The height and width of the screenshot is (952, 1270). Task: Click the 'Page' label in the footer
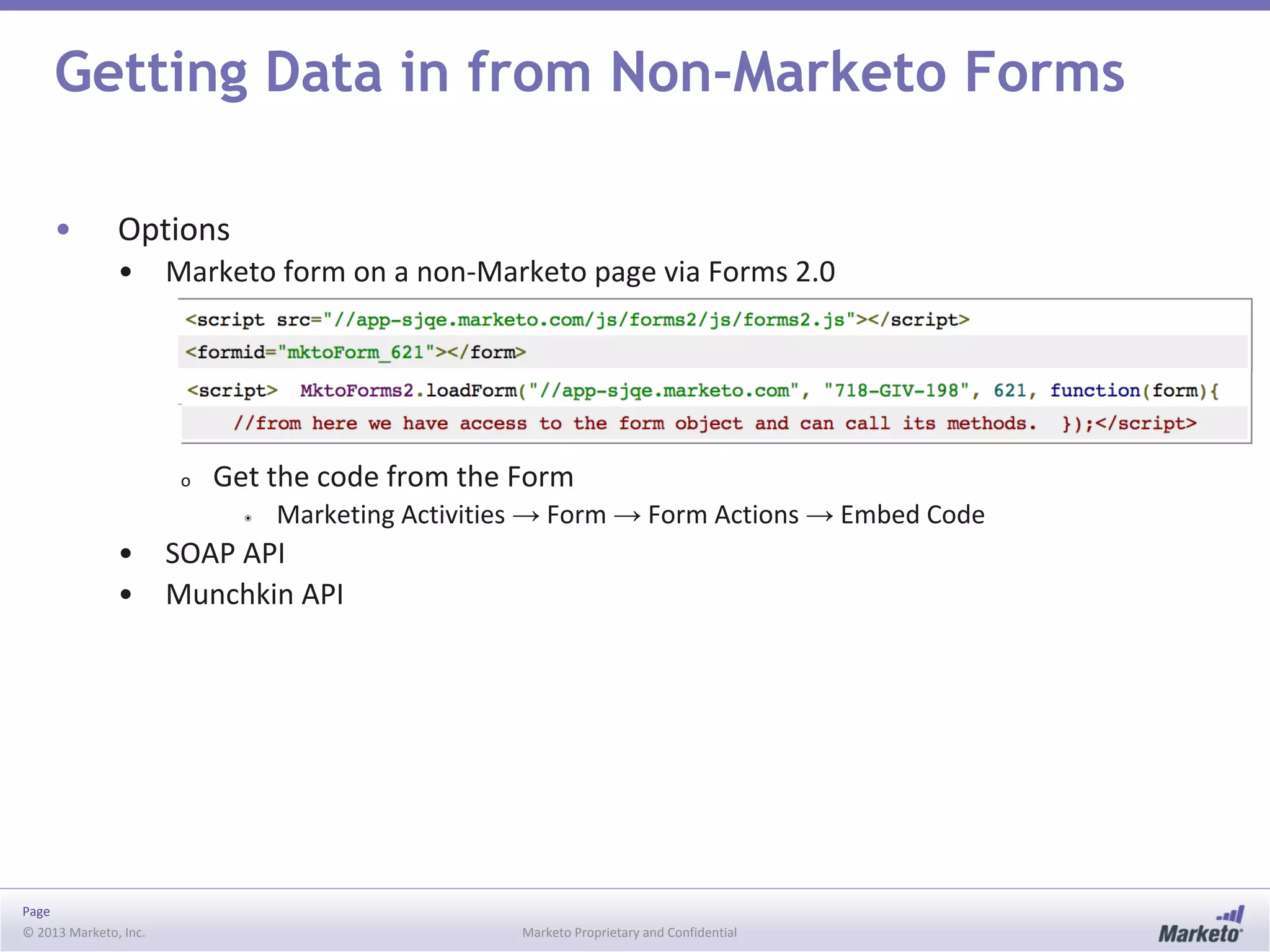(x=36, y=912)
